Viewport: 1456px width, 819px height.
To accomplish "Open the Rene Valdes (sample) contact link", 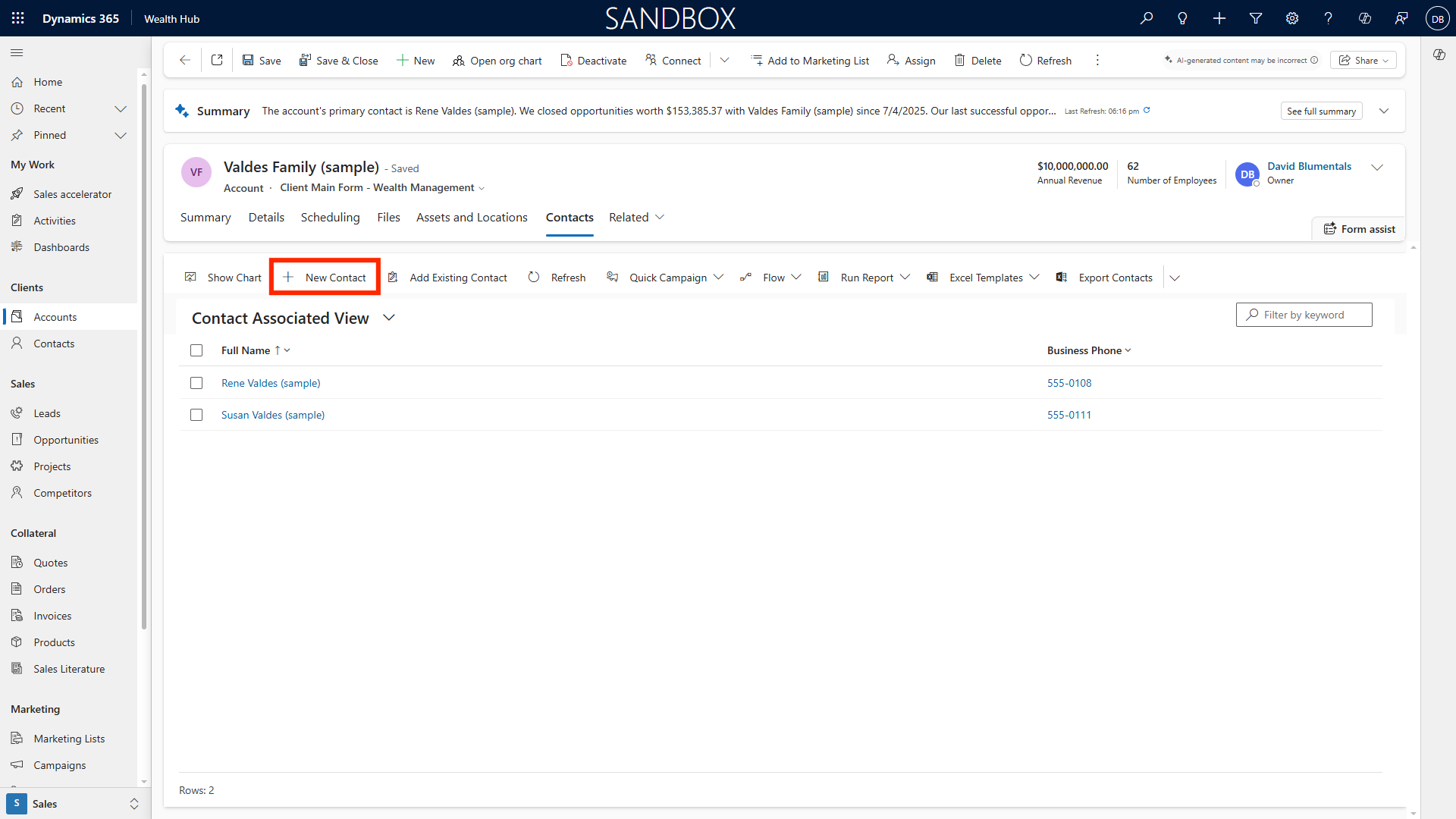I will pyautogui.click(x=271, y=383).
